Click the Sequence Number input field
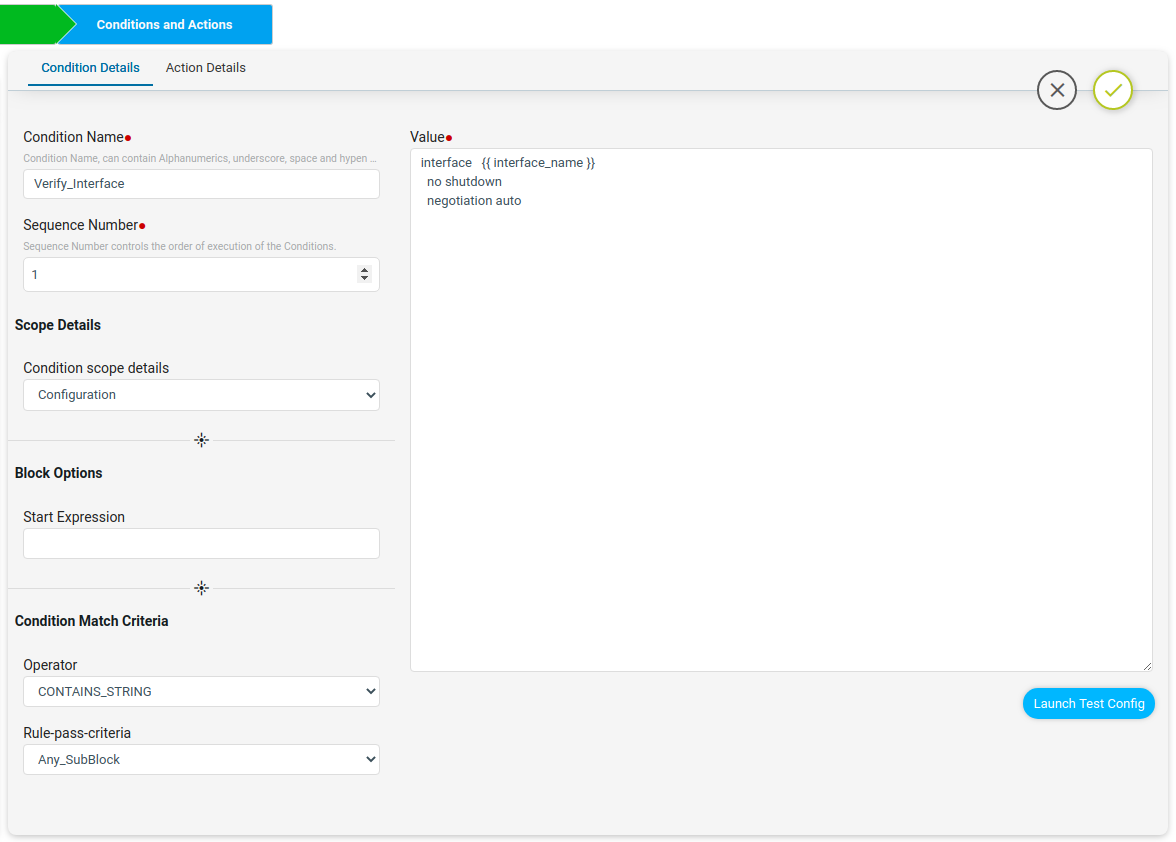1176x842 pixels. click(x=201, y=274)
